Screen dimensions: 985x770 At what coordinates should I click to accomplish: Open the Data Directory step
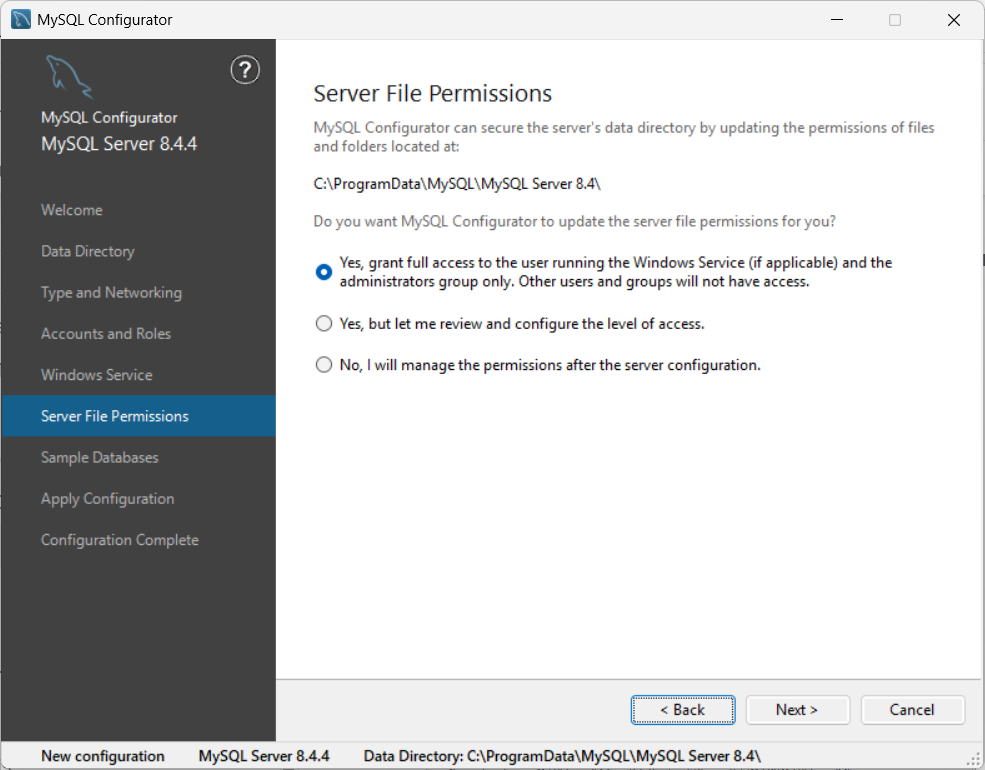[86, 251]
